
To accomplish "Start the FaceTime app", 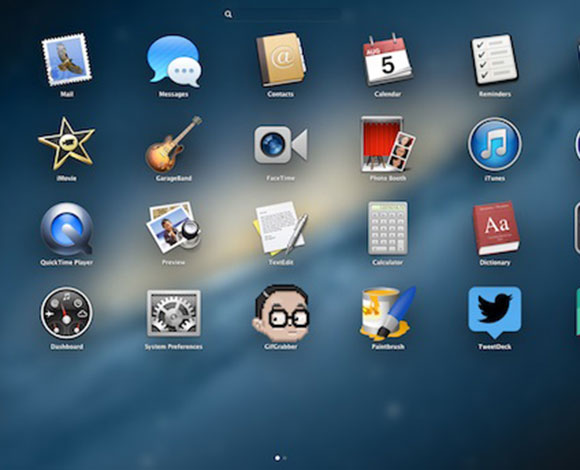I will (281, 145).
